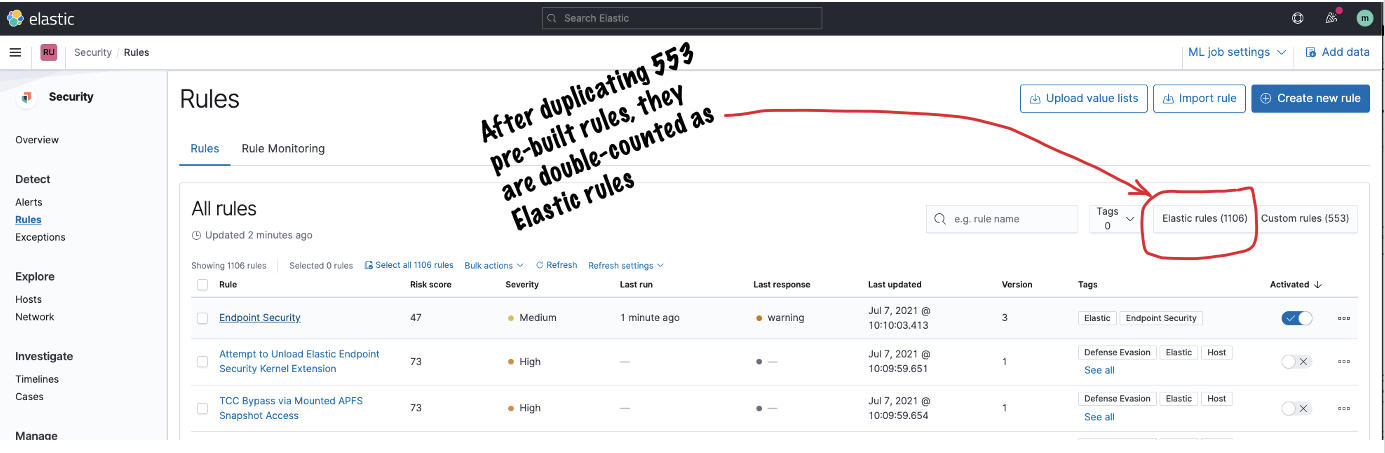Go to Overview in sidebar
This screenshot has height=453, width=1385.
(x=37, y=140)
